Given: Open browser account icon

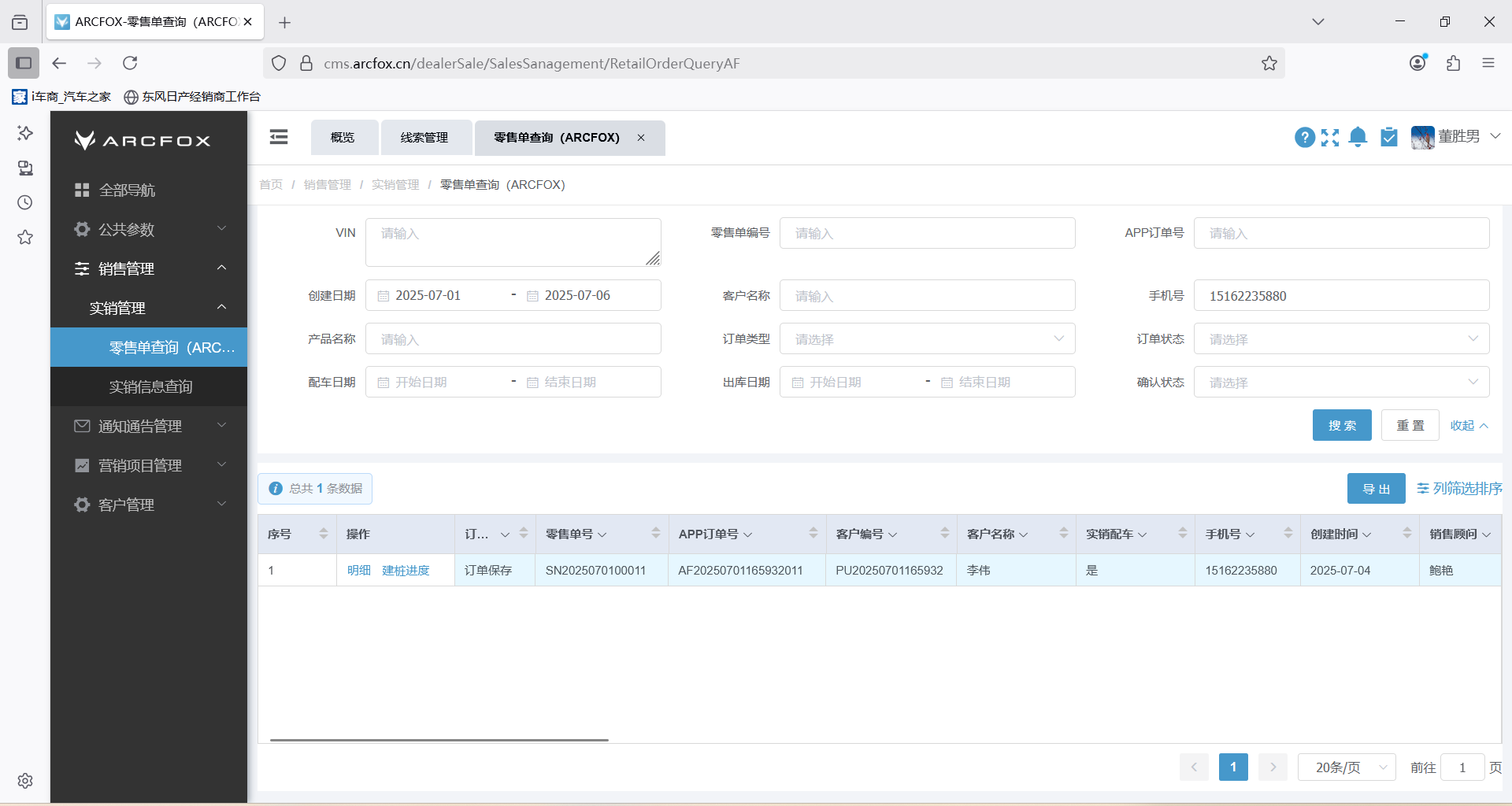Looking at the screenshot, I should [1418, 63].
